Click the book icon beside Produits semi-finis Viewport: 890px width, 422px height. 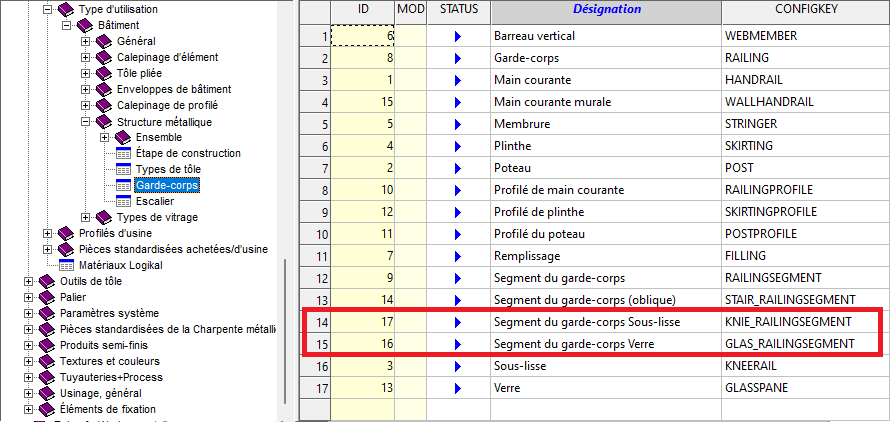point(47,345)
